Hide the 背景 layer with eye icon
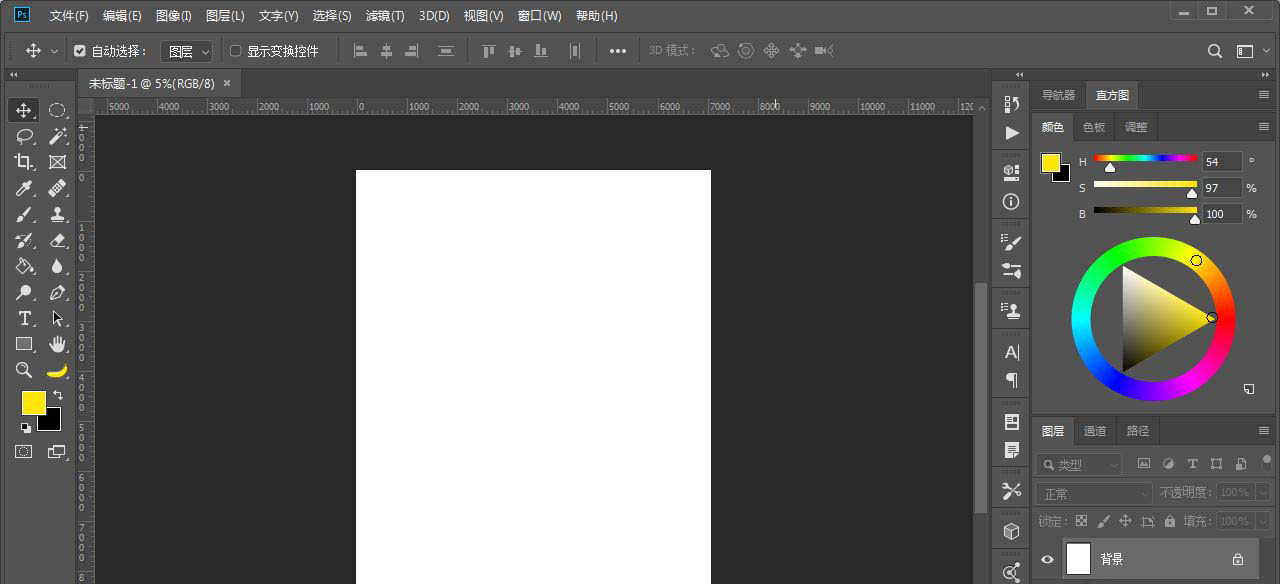The height and width of the screenshot is (584, 1280). pyautogui.click(x=1047, y=559)
